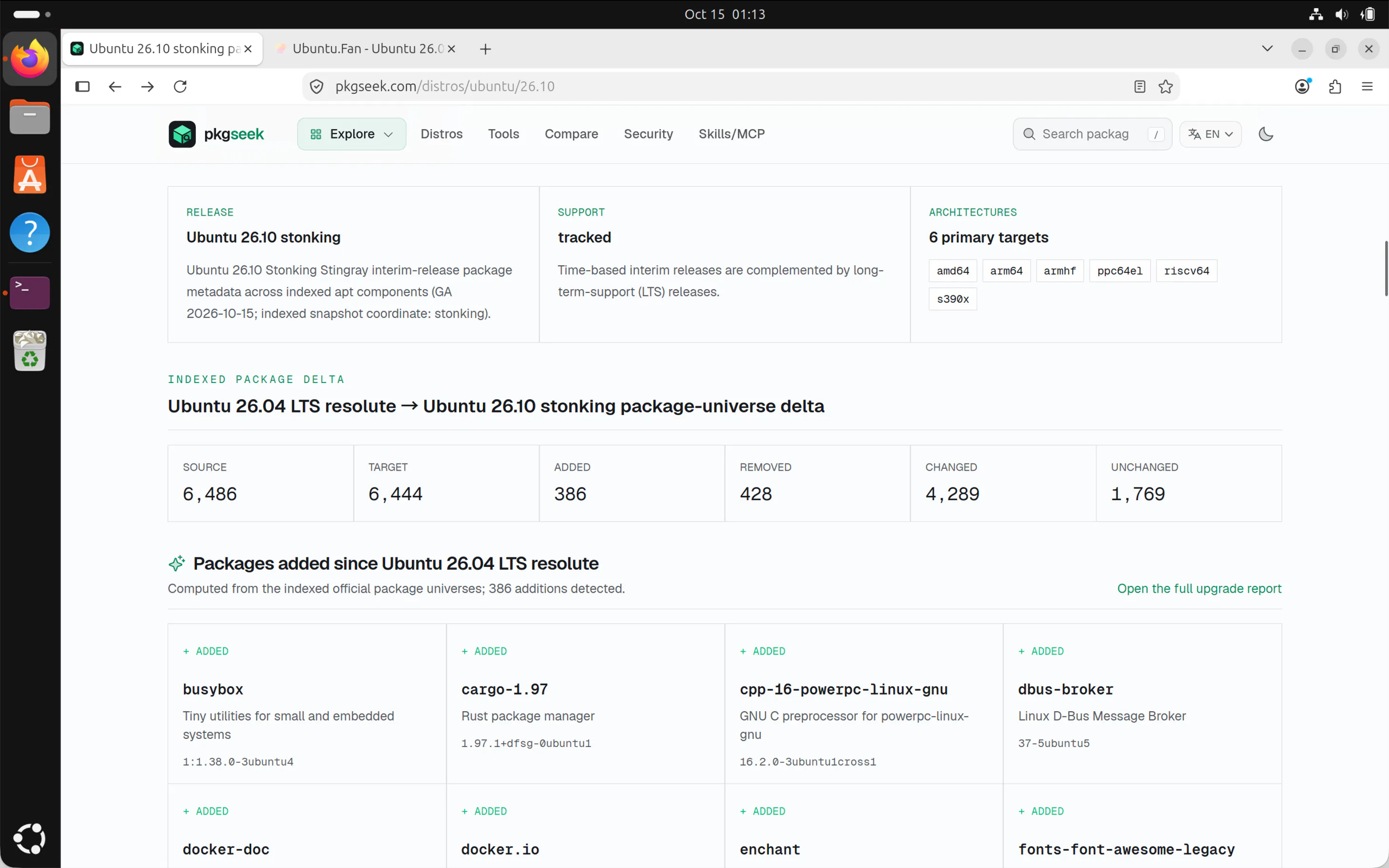Open the busybox package card

click(306, 704)
